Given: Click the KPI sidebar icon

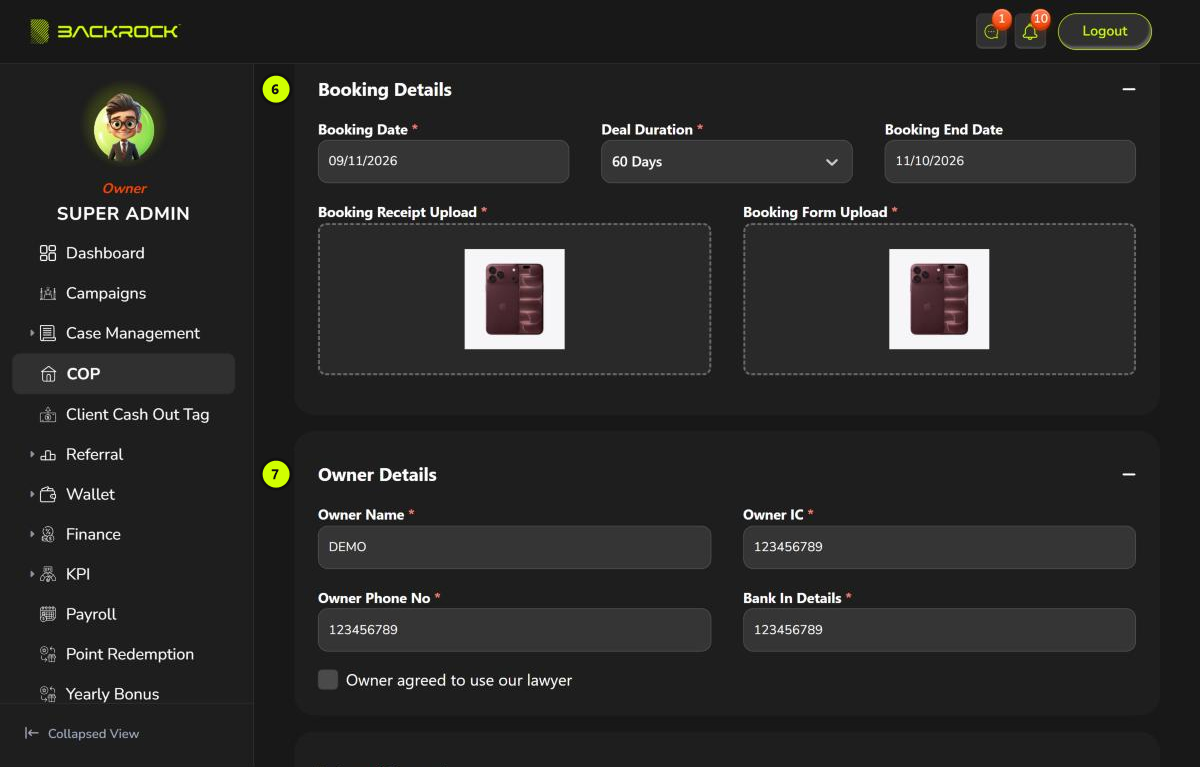Looking at the screenshot, I should 48,574.
